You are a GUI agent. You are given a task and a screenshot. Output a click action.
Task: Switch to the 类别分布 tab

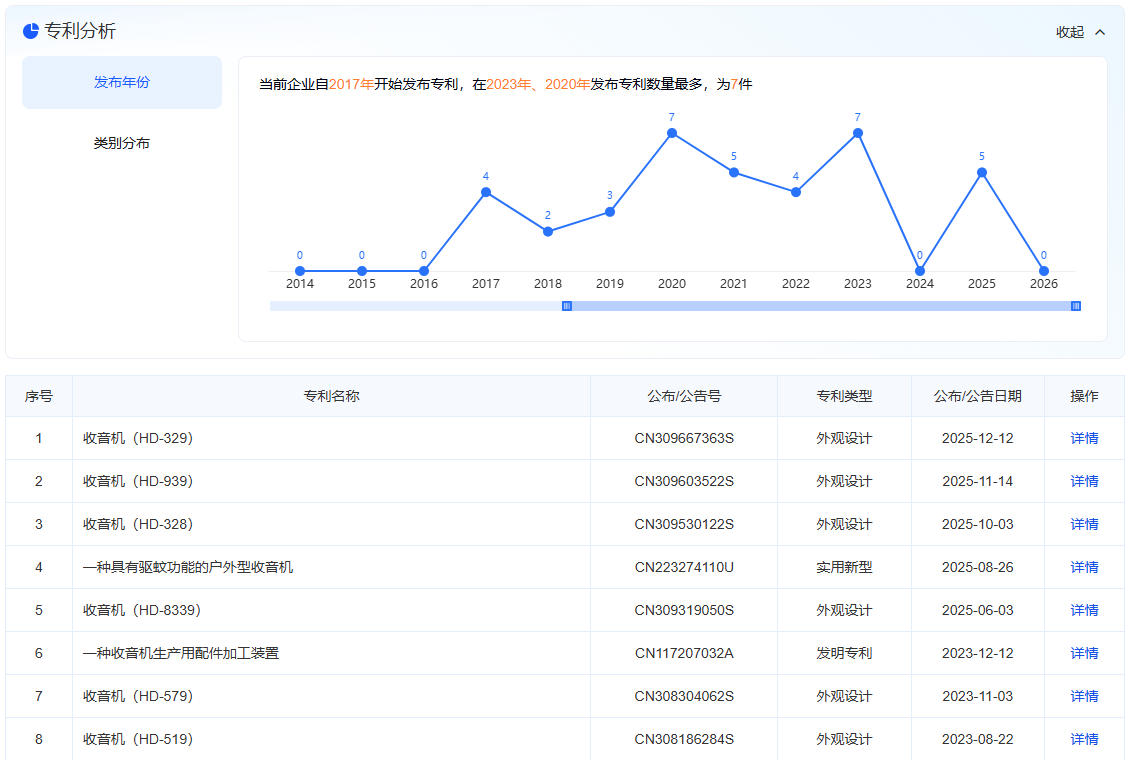pos(122,143)
